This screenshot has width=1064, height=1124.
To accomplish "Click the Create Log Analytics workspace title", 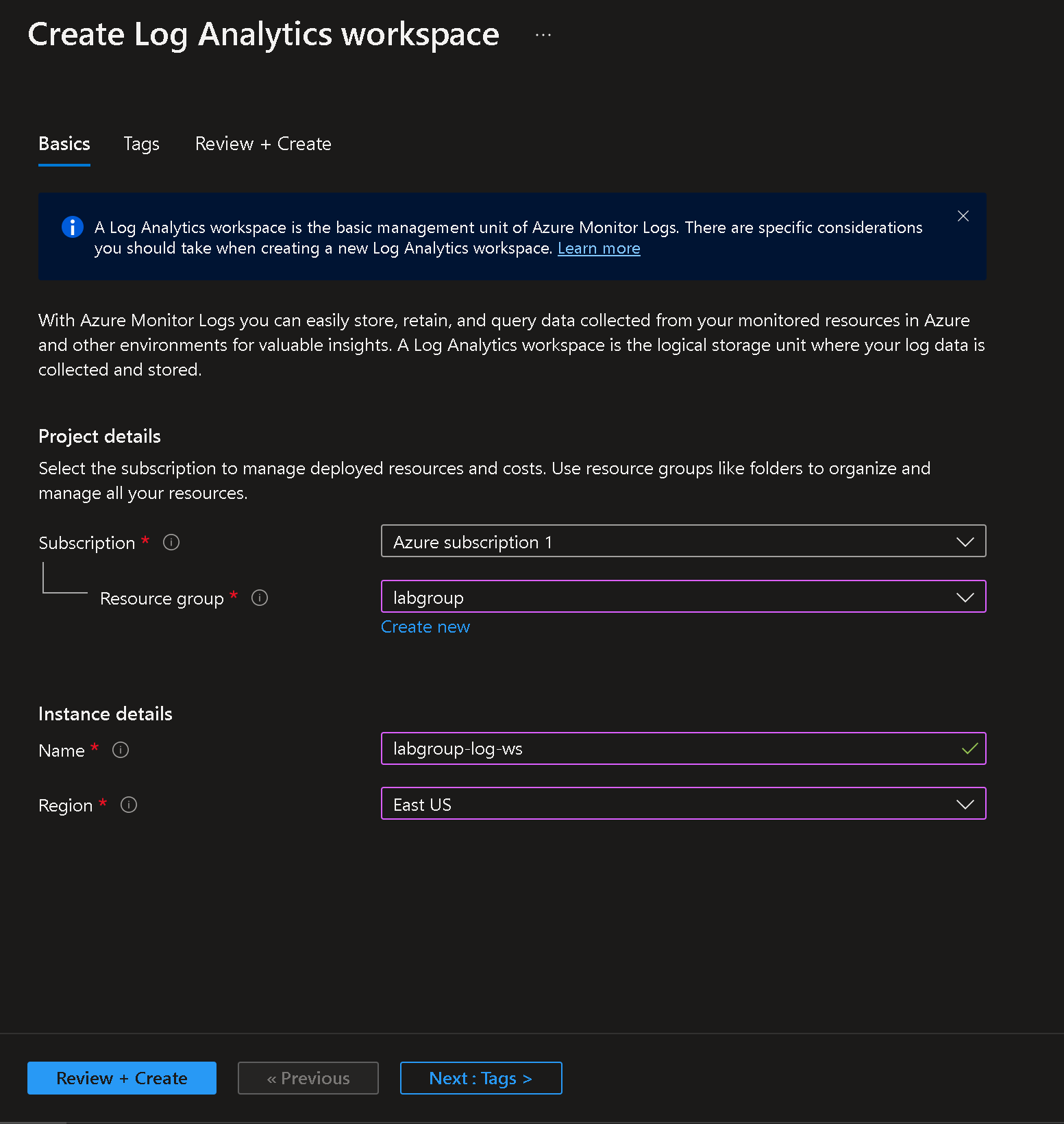I will pos(263,35).
